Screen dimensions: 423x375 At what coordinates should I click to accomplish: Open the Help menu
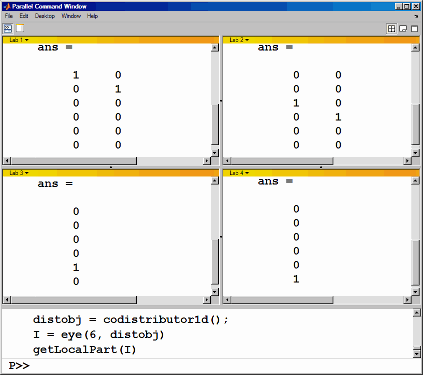[92, 16]
